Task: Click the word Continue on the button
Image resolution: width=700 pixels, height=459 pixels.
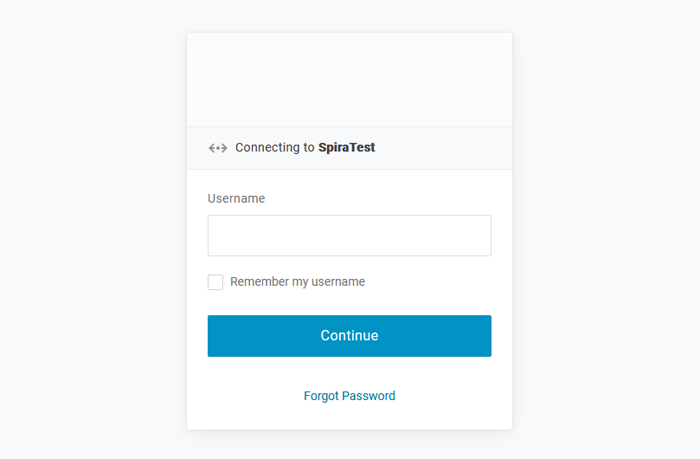Action: pos(349,336)
